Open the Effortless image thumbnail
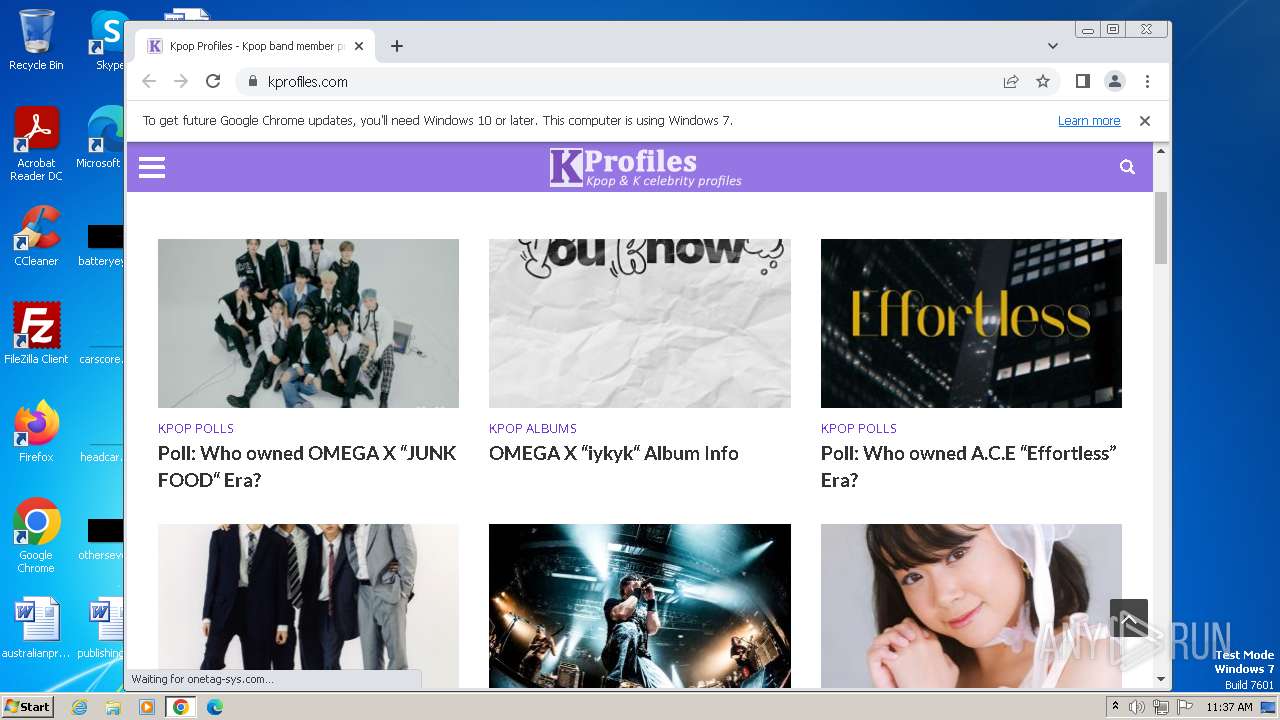This screenshot has height=720, width=1280. click(x=971, y=323)
